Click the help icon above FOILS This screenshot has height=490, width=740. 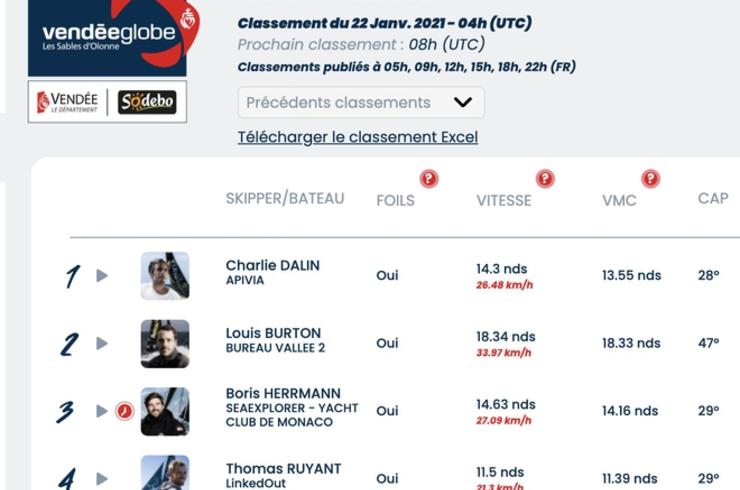coord(429,179)
